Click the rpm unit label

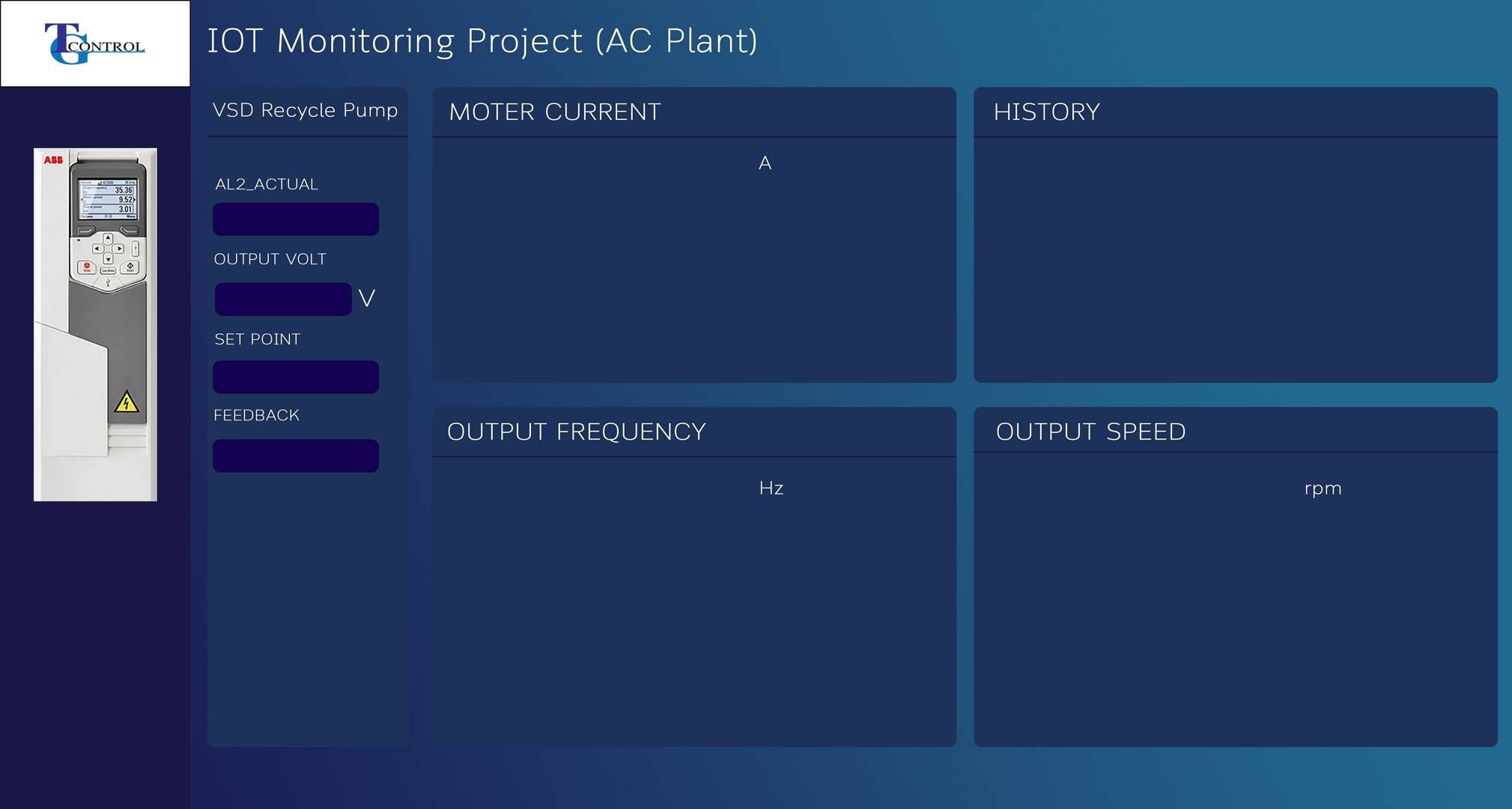[x=1323, y=489]
